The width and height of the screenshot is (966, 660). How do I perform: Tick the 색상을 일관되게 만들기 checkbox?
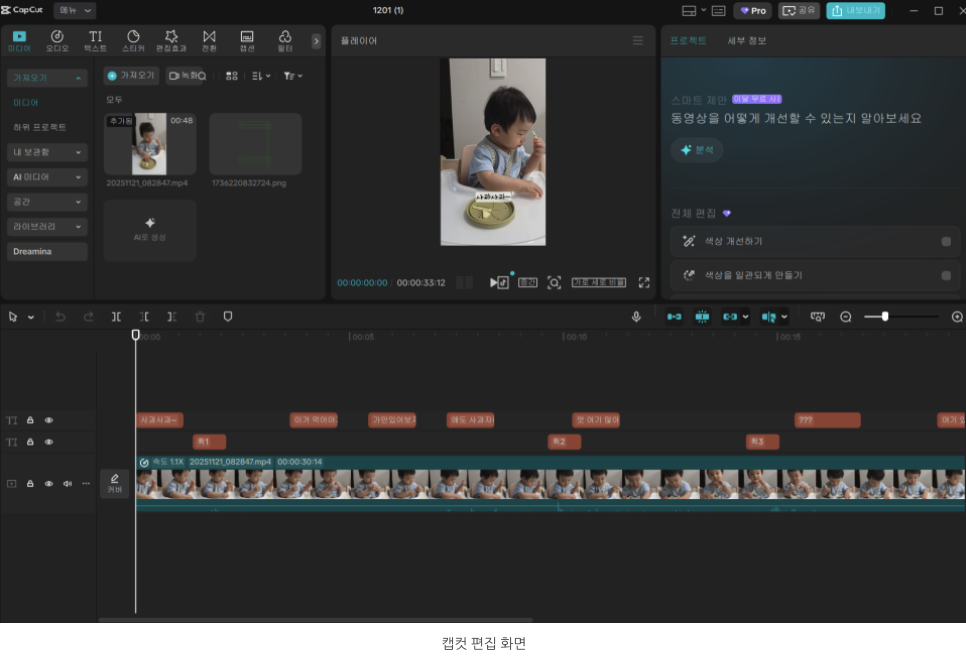[945, 275]
